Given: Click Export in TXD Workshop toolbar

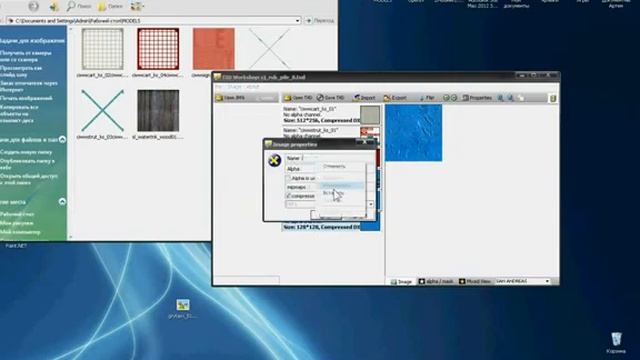Looking at the screenshot, I should [395, 98].
